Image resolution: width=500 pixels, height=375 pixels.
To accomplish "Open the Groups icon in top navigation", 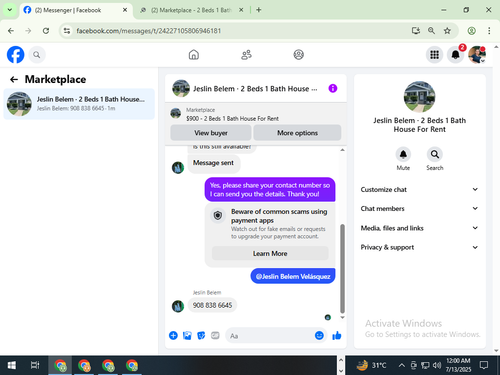I will (x=299, y=55).
